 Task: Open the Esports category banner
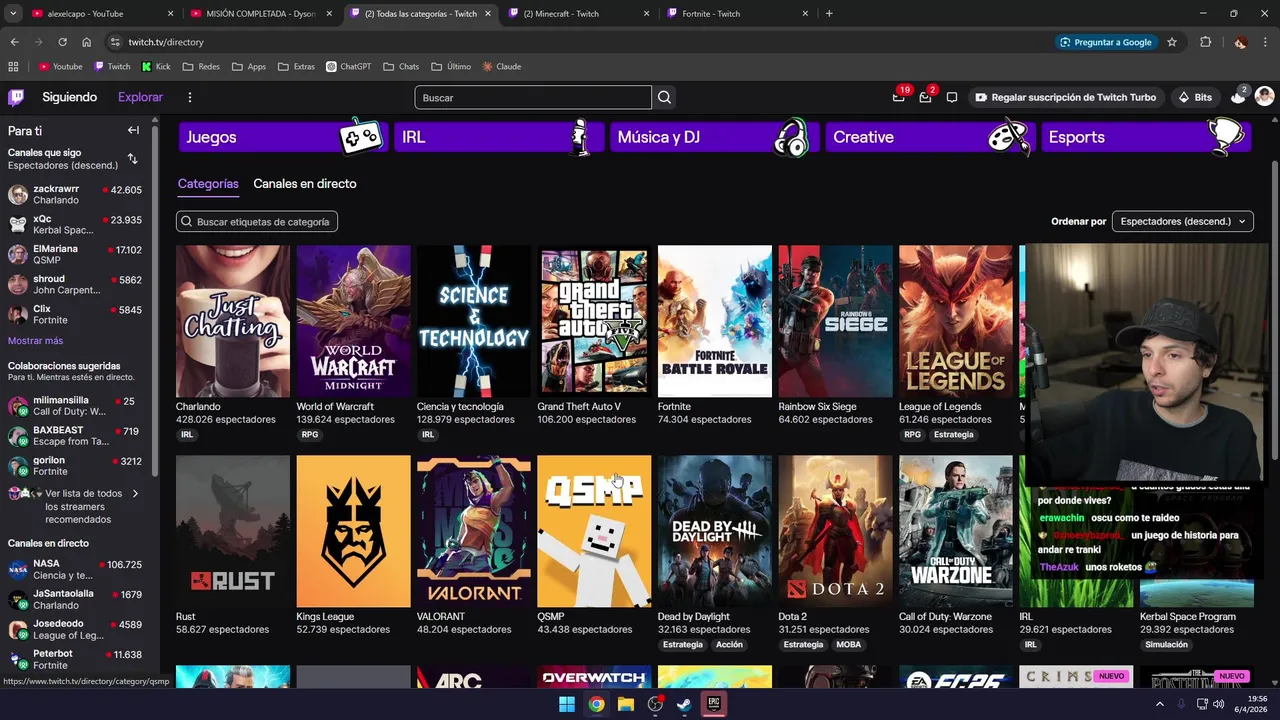pos(1146,137)
